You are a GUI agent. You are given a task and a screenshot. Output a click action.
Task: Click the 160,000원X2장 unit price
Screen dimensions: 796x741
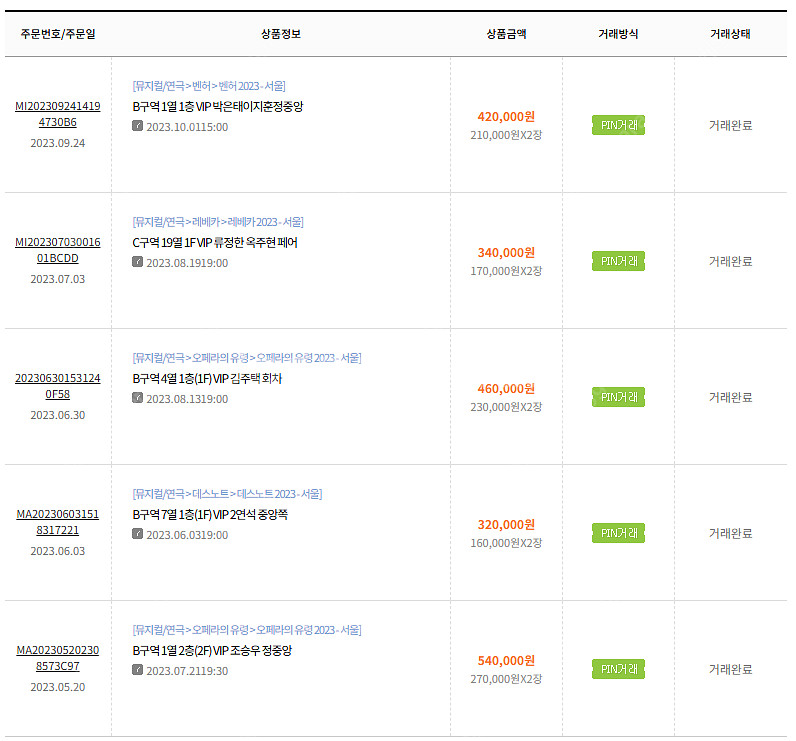click(x=506, y=543)
